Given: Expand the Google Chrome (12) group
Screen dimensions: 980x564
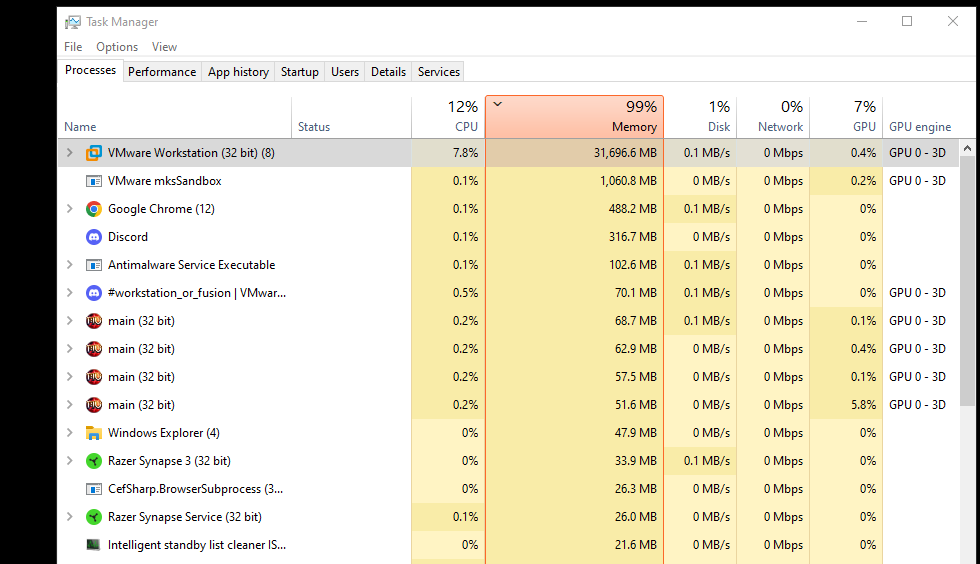Looking at the screenshot, I should pyautogui.click(x=70, y=209).
